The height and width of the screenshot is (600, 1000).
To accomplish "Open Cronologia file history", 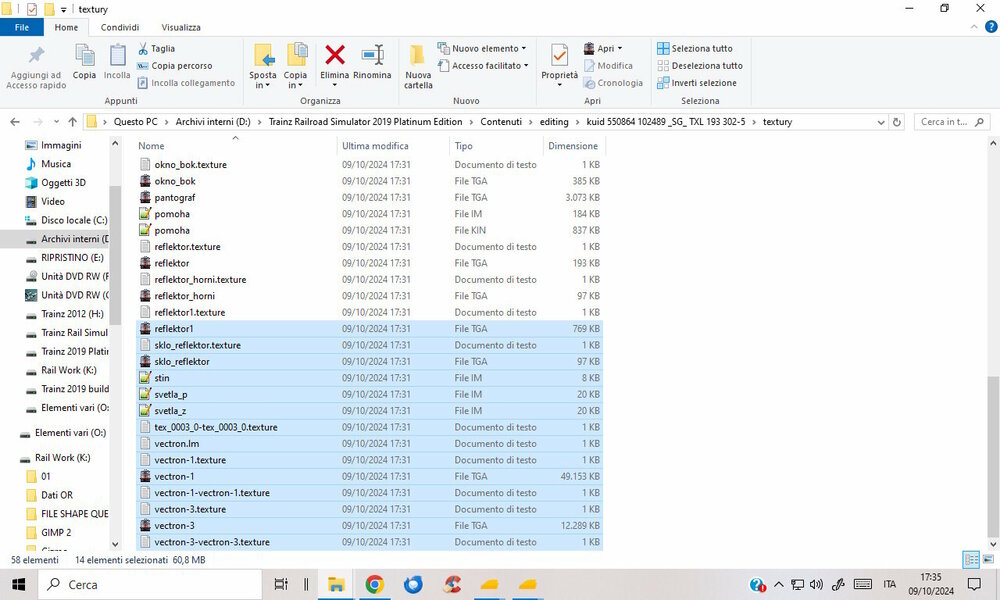I will (613, 83).
